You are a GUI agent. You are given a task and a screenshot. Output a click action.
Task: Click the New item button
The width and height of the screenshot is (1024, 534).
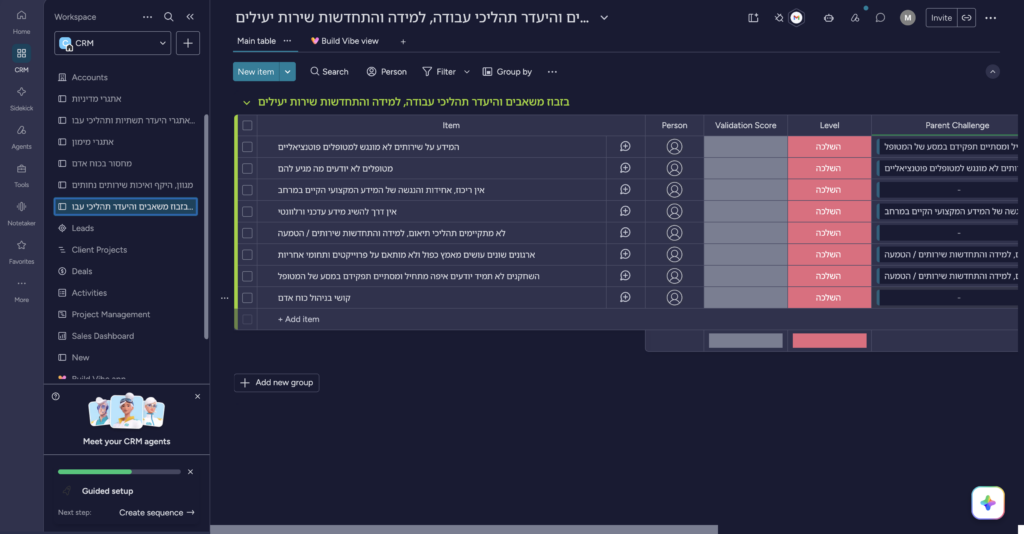[256, 72]
